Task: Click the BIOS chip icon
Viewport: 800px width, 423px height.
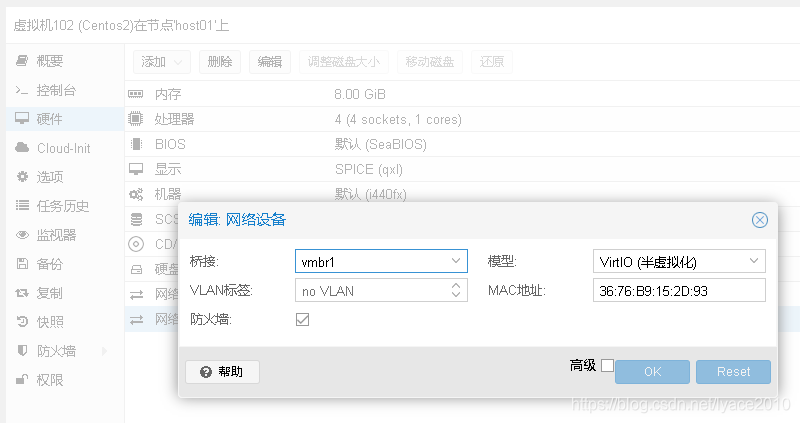Action: click(136, 144)
